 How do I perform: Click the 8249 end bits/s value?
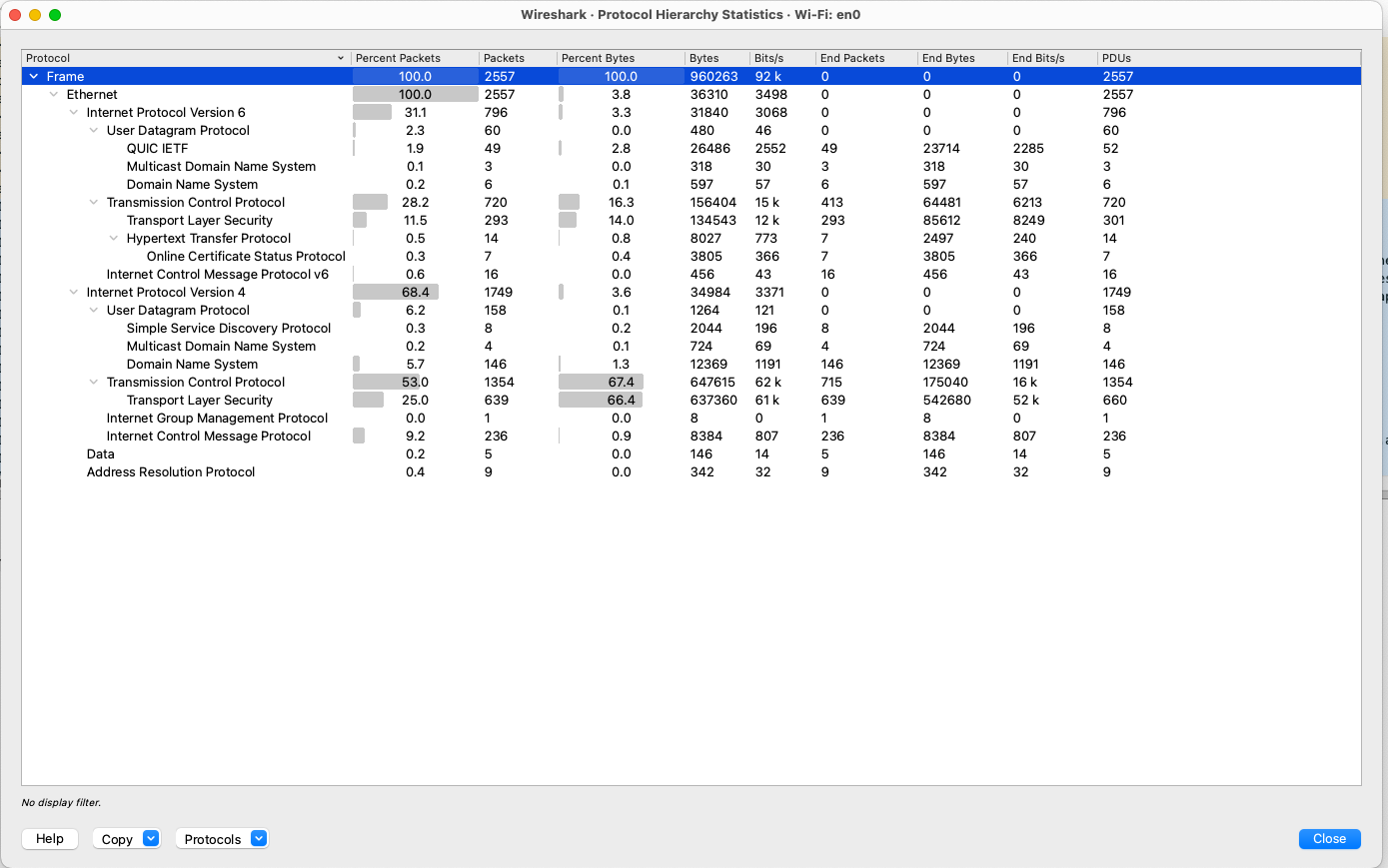click(x=1028, y=221)
